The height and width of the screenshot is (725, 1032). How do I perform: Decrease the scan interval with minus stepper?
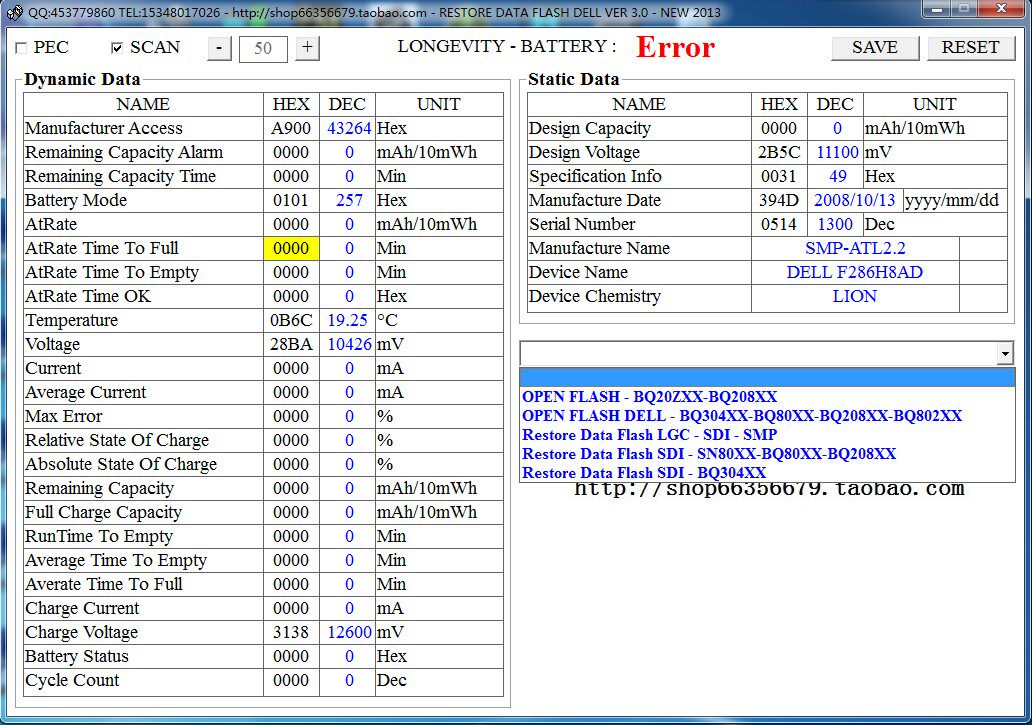[x=218, y=47]
